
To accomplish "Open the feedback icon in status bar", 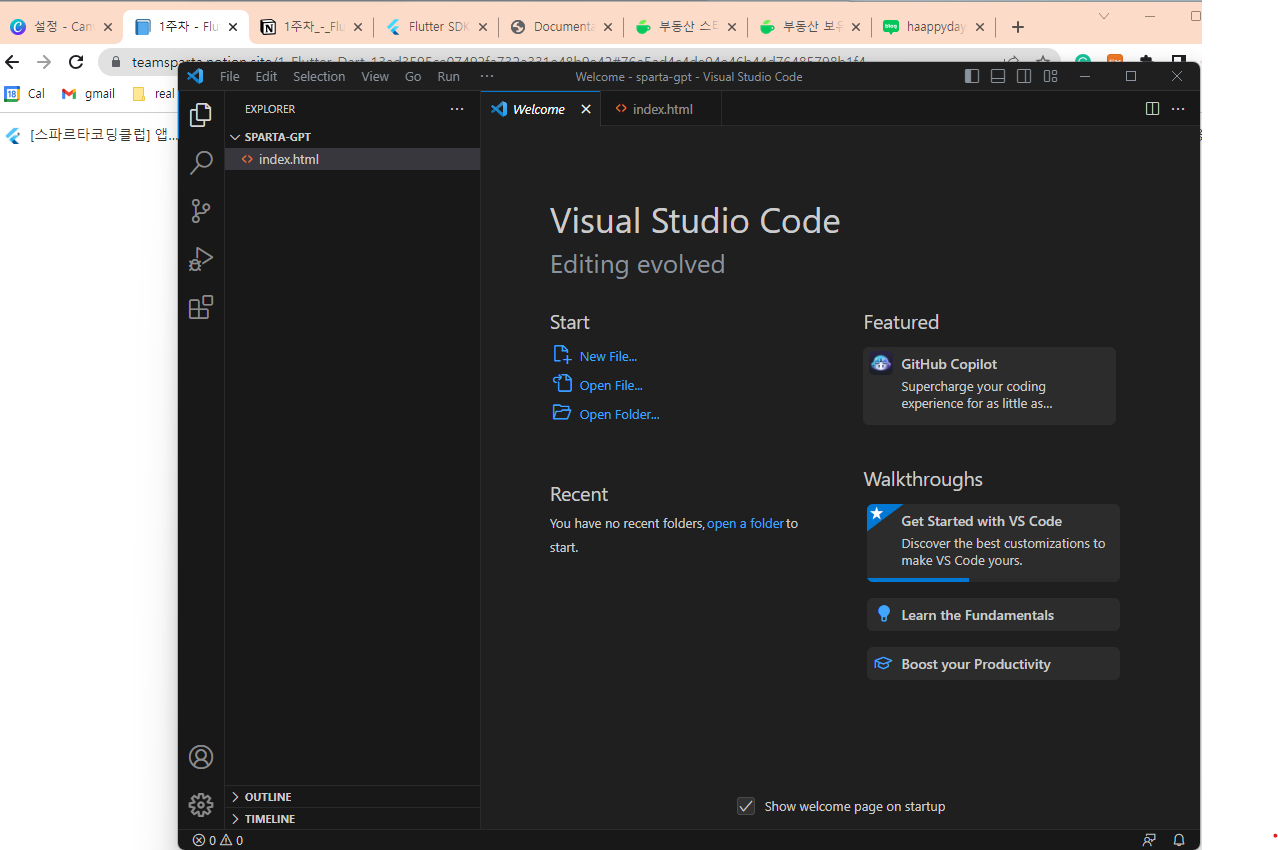I will pyautogui.click(x=1149, y=840).
